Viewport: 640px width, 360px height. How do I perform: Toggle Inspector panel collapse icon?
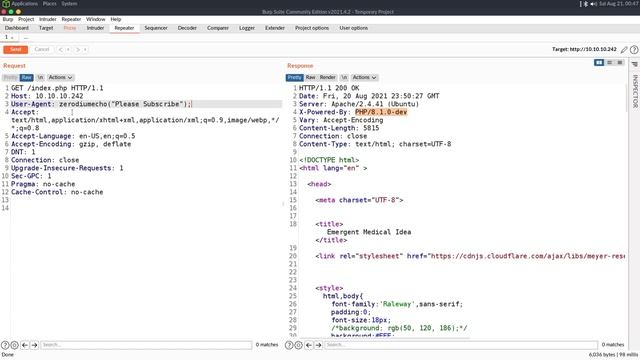click(635, 64)
